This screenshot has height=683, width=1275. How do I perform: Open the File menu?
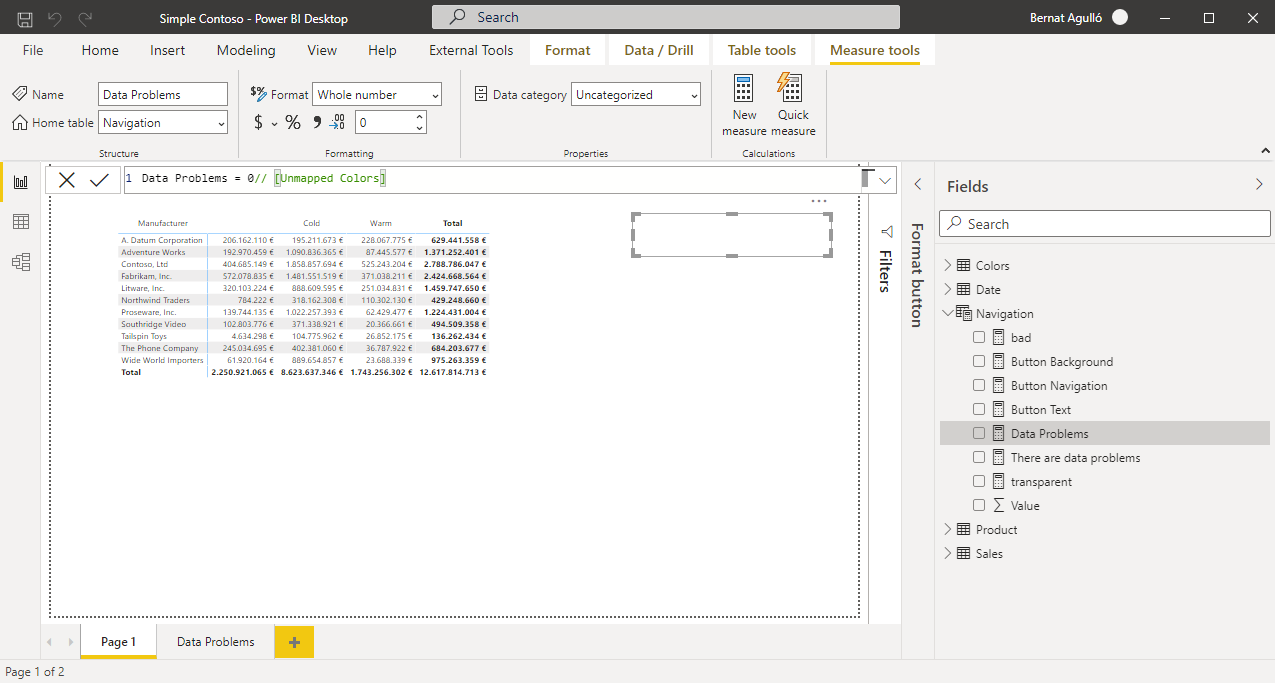tap(33, 50)
